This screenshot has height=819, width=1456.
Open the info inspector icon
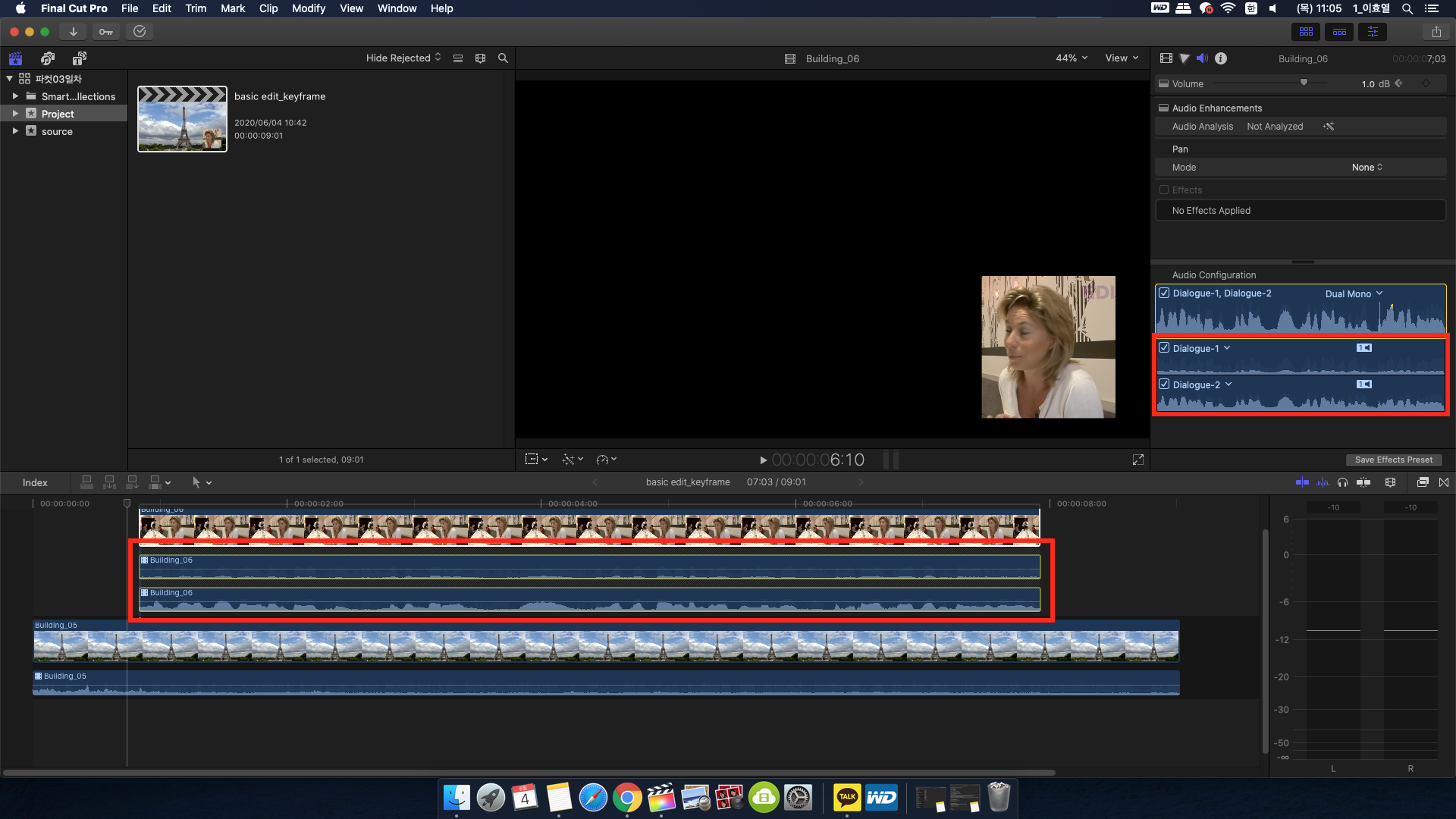tap(1221, 58)
